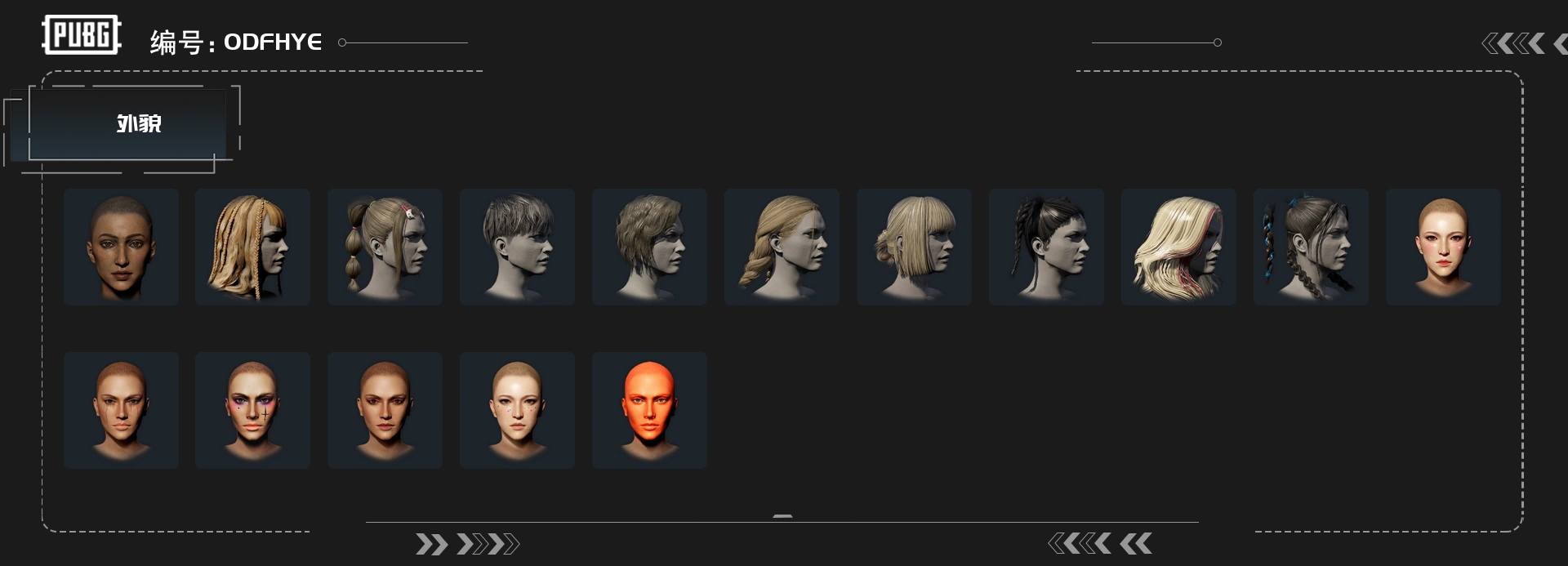Choose the blonde side-braid hairstyle
Image resolution: width=1568 pixels, height=566 pixels.
782,247
